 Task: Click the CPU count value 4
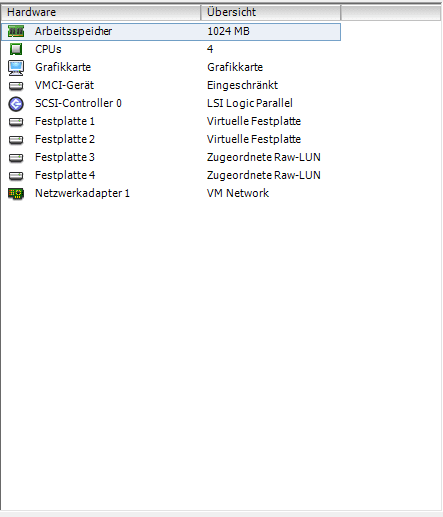[x=210, y=49]
